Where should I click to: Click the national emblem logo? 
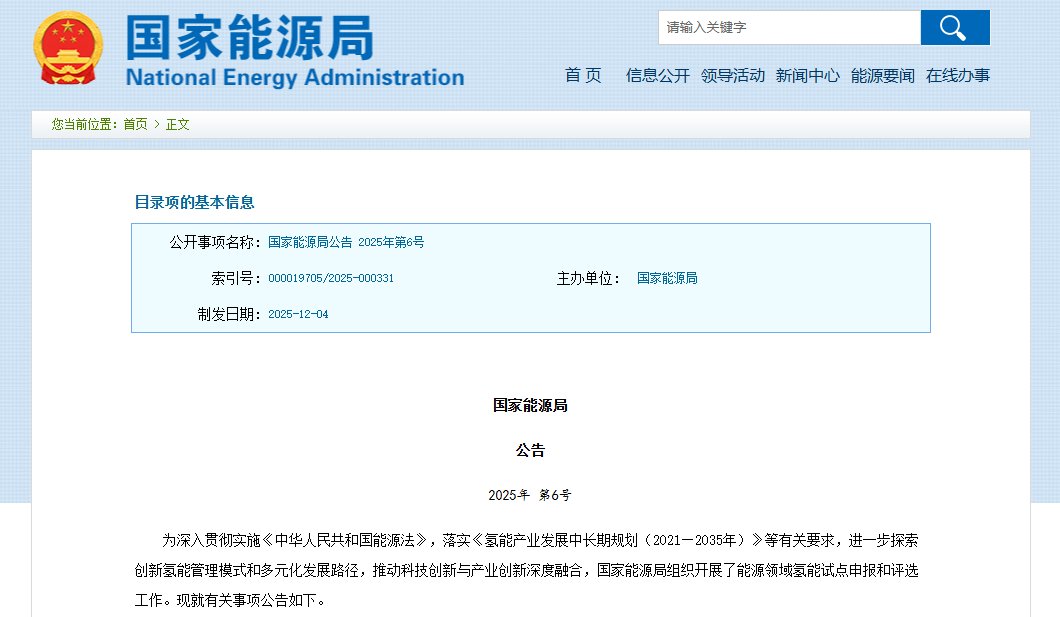[x=66, y=45]
